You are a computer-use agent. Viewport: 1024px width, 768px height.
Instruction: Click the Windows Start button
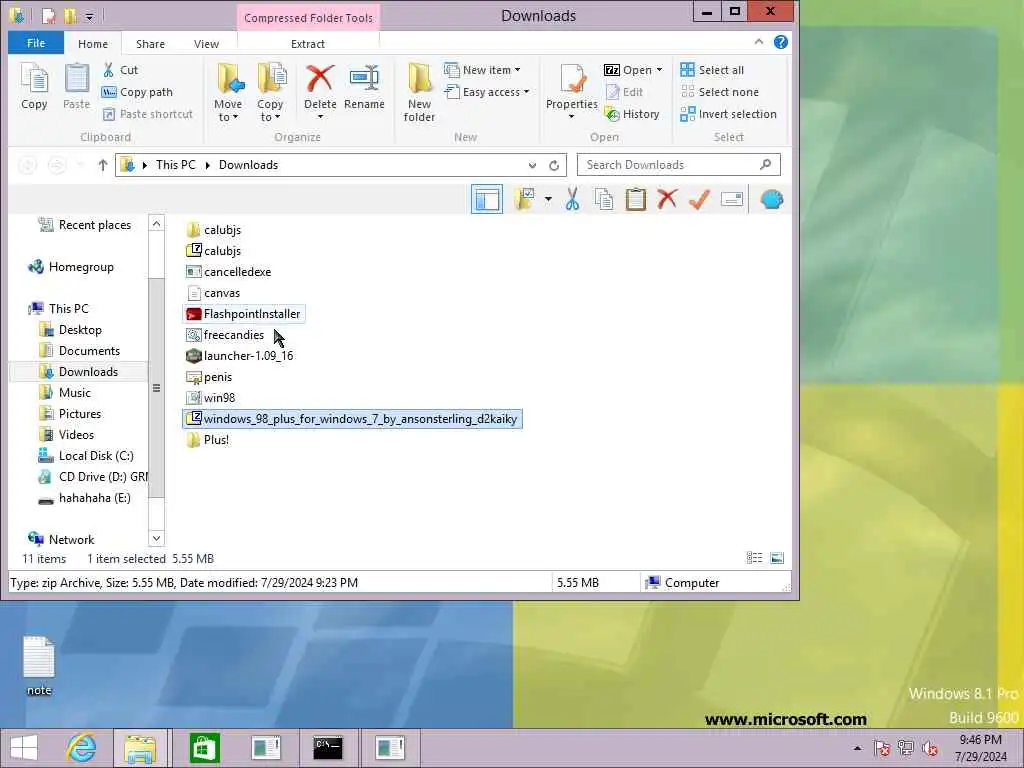click(x=24, y=748)
